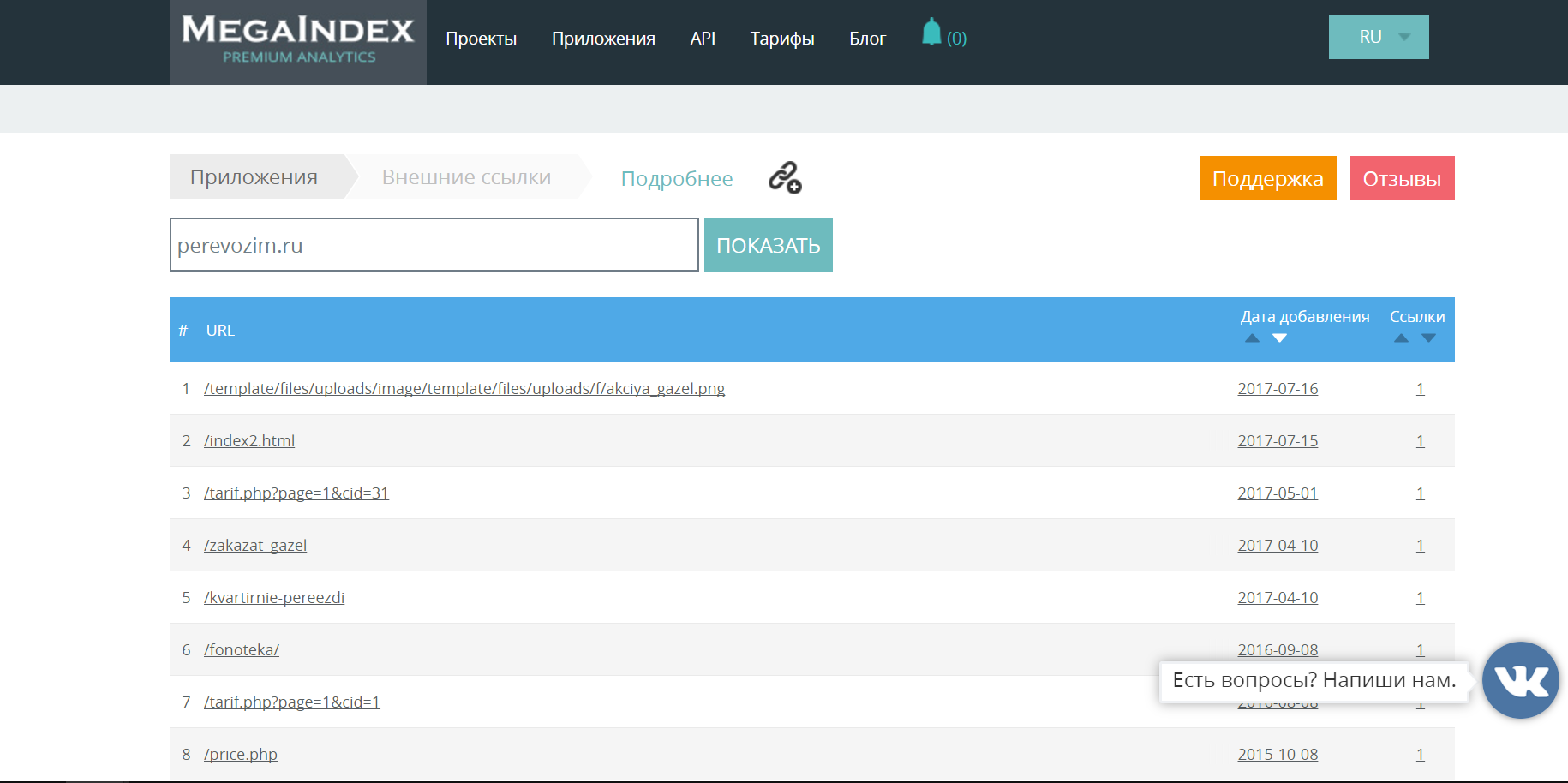The image size is (1568, 783).
Task: Open the akciya_gazel.png URL link
Action: (x=464, y=389)
